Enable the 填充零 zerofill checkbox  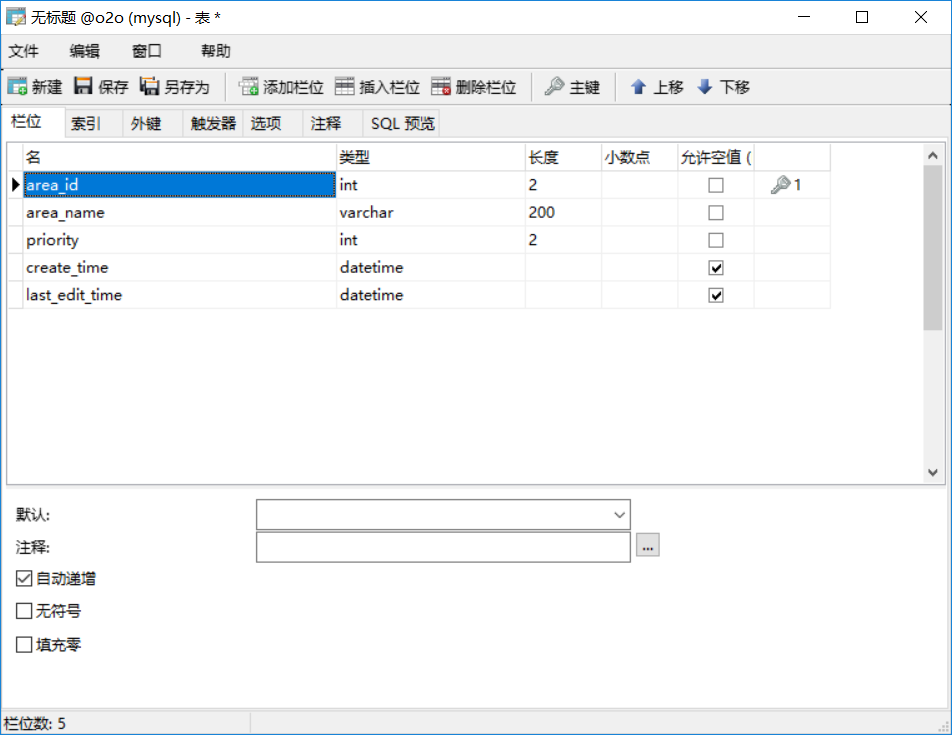tap(24, 645)
